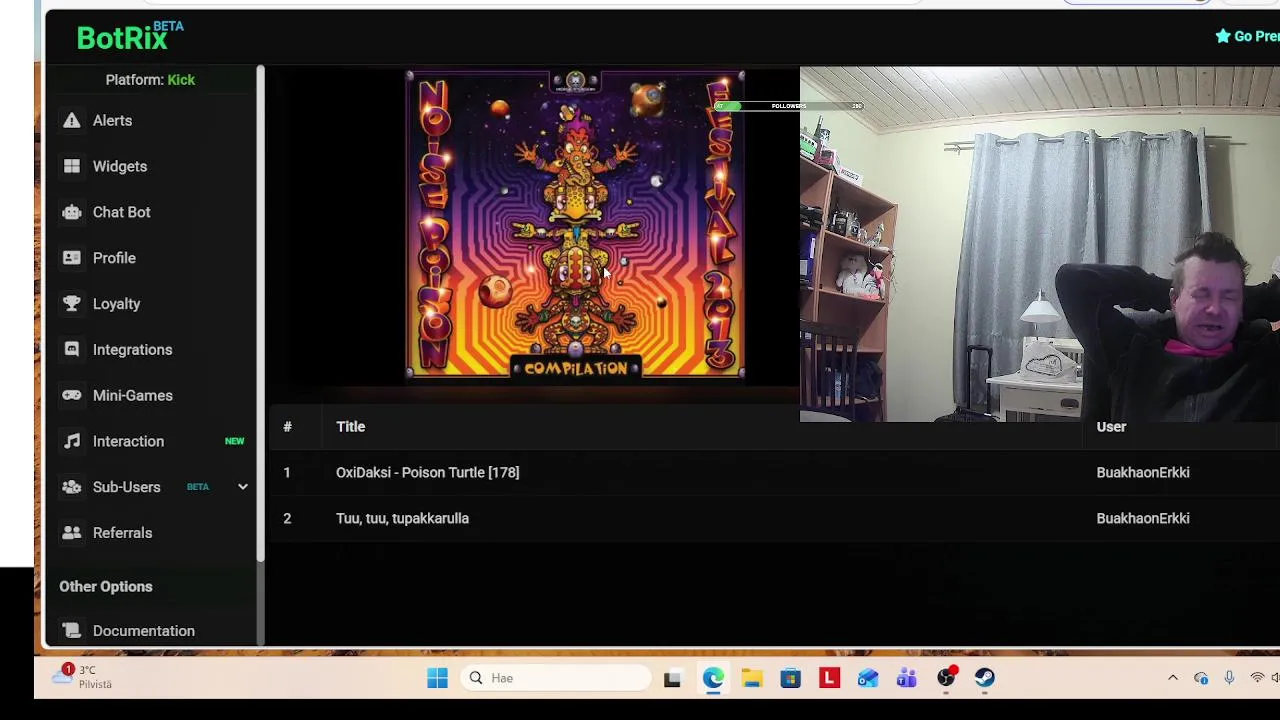Open Microsoft Store from the taskbar
The image size is (1280, 720).
pos(790,678)
